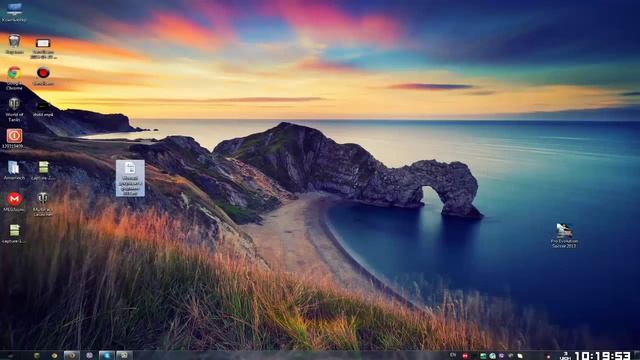Switch to the blue running taskbar app
Viewport: 640px width, 360px height.
tap(107, 356)
